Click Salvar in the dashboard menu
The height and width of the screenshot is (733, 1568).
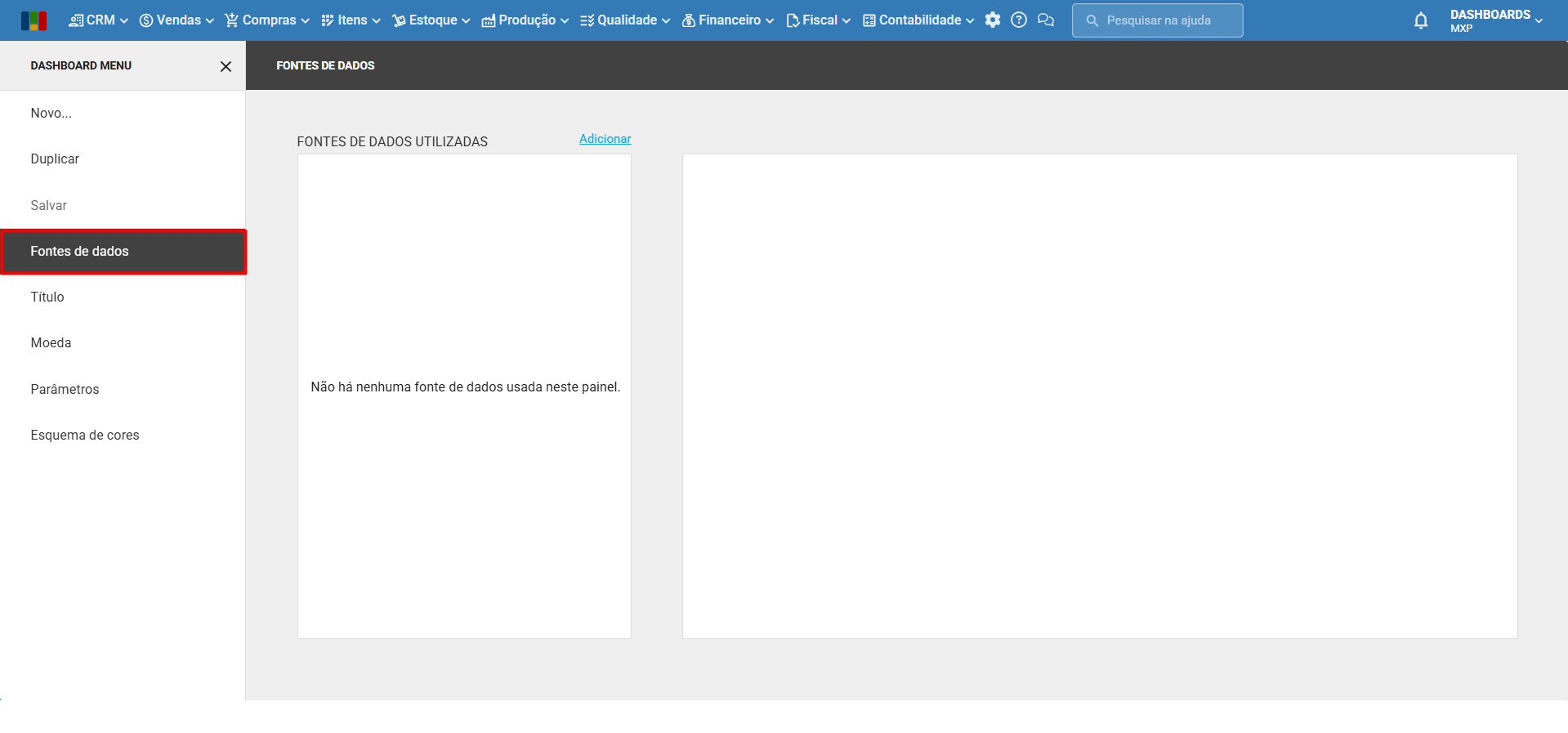click(x=123, y=205)
